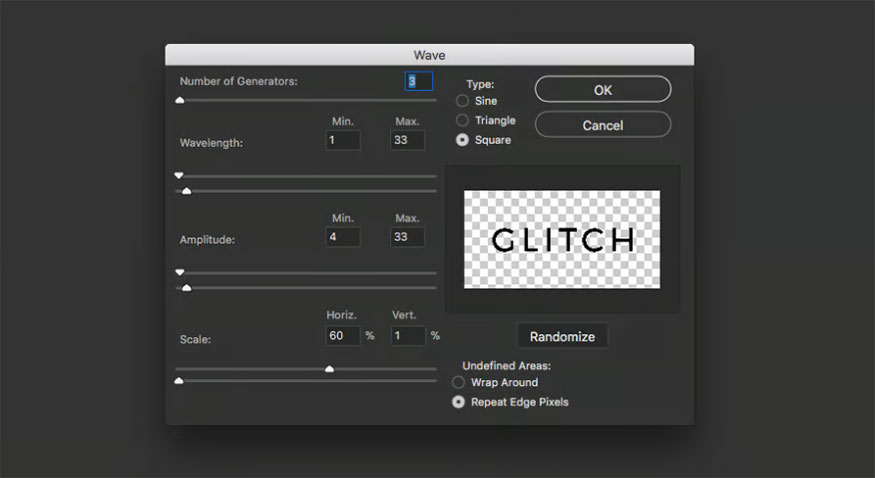Click the horizontal Scale slider handle
The width and height of the screenshot is (875, 478).
[329, 369]
